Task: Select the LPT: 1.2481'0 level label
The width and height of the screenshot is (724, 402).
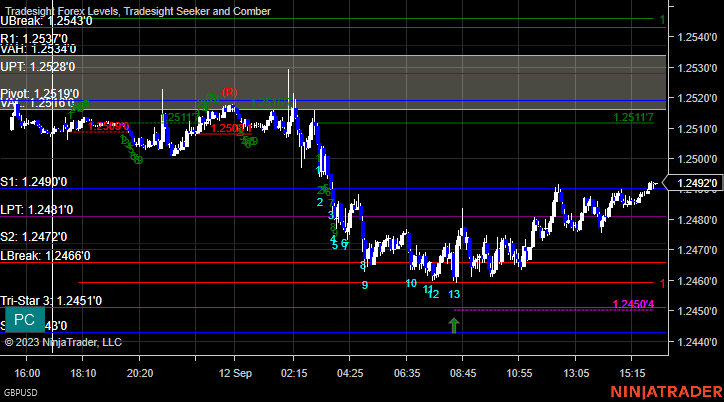Action: 36,210
